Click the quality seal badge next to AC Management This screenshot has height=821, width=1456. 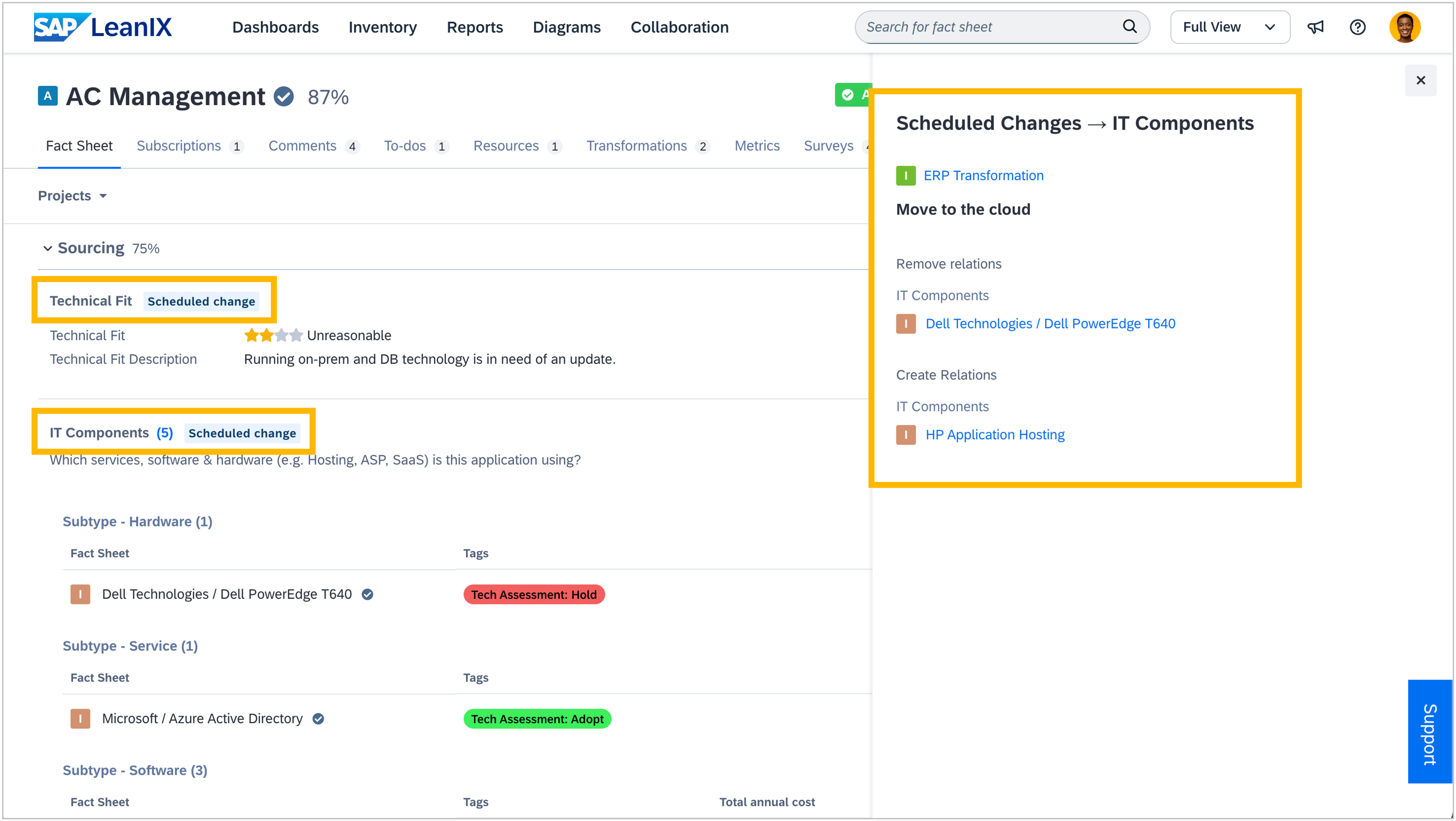coord(284,96)
